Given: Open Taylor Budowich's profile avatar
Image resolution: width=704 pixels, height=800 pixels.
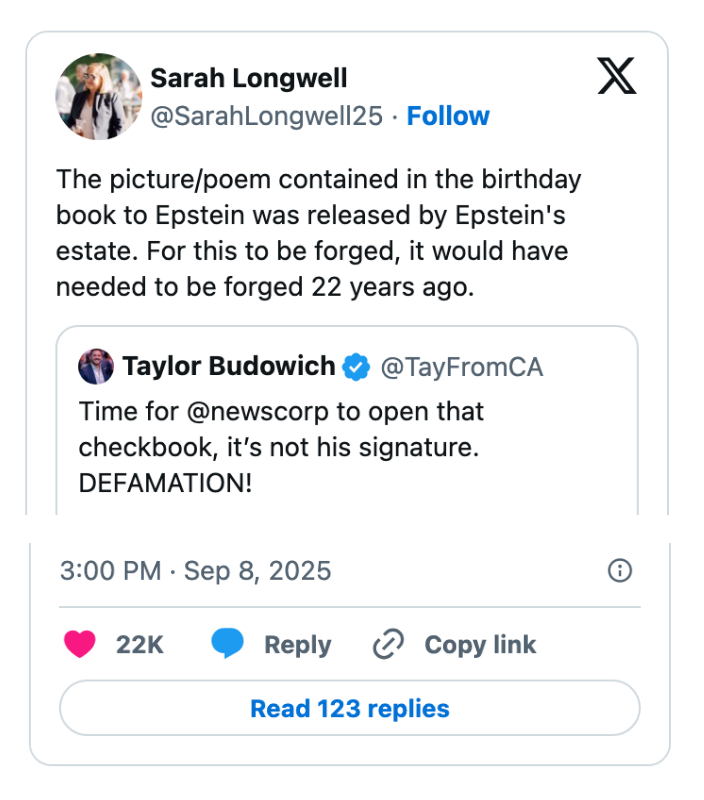Looking at the screenshot, I should point(95,366).
